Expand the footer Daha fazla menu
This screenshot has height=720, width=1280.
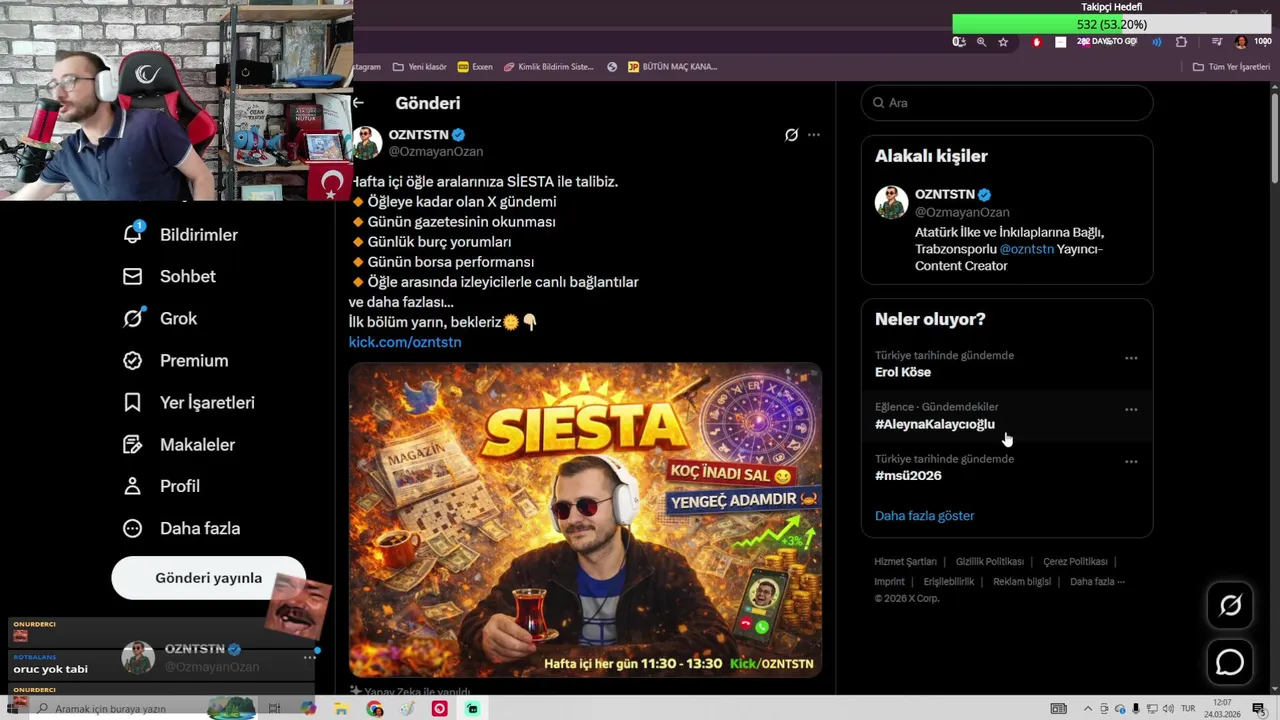click(1097, 582)
